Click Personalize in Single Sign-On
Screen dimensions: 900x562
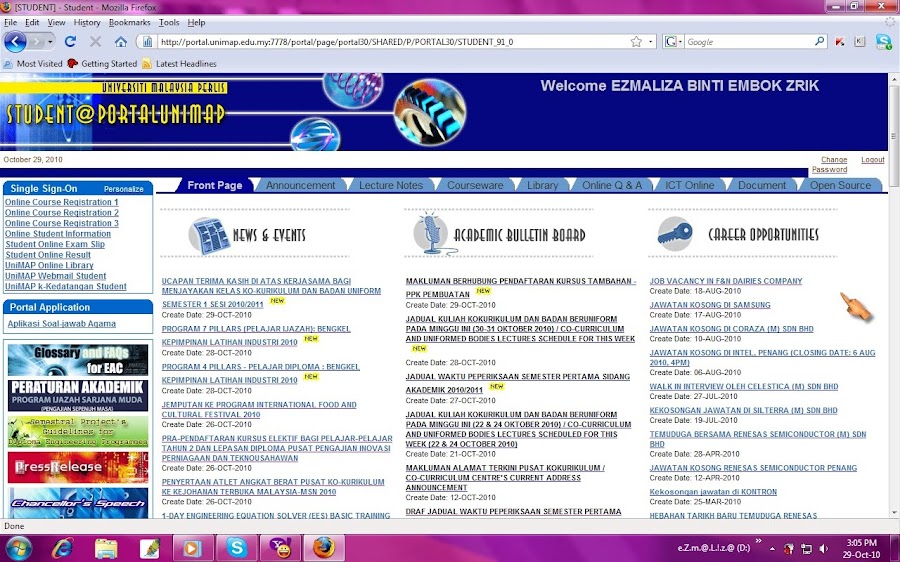123,189
